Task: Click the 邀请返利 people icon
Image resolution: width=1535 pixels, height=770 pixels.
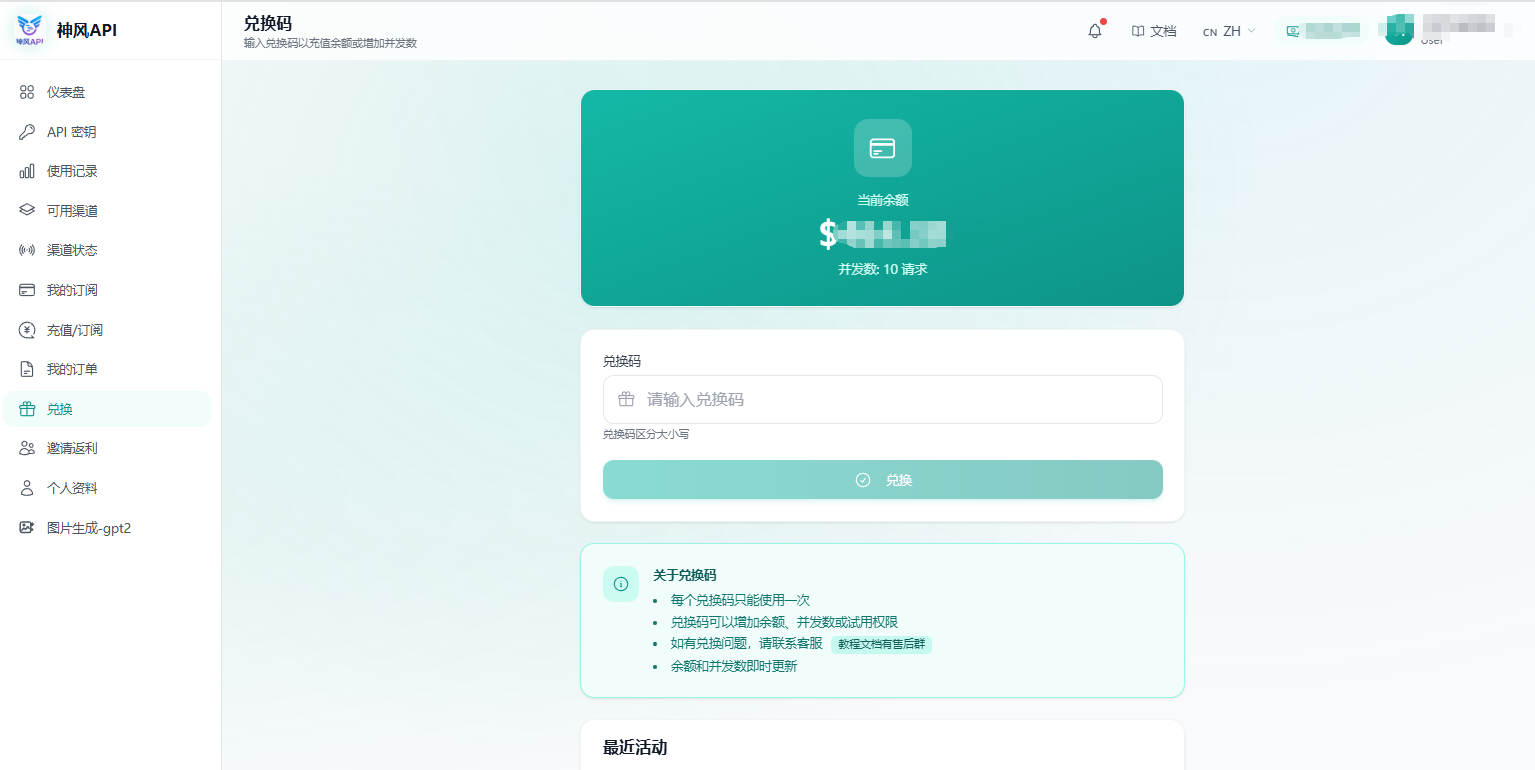Action: [x=27, y=448]
